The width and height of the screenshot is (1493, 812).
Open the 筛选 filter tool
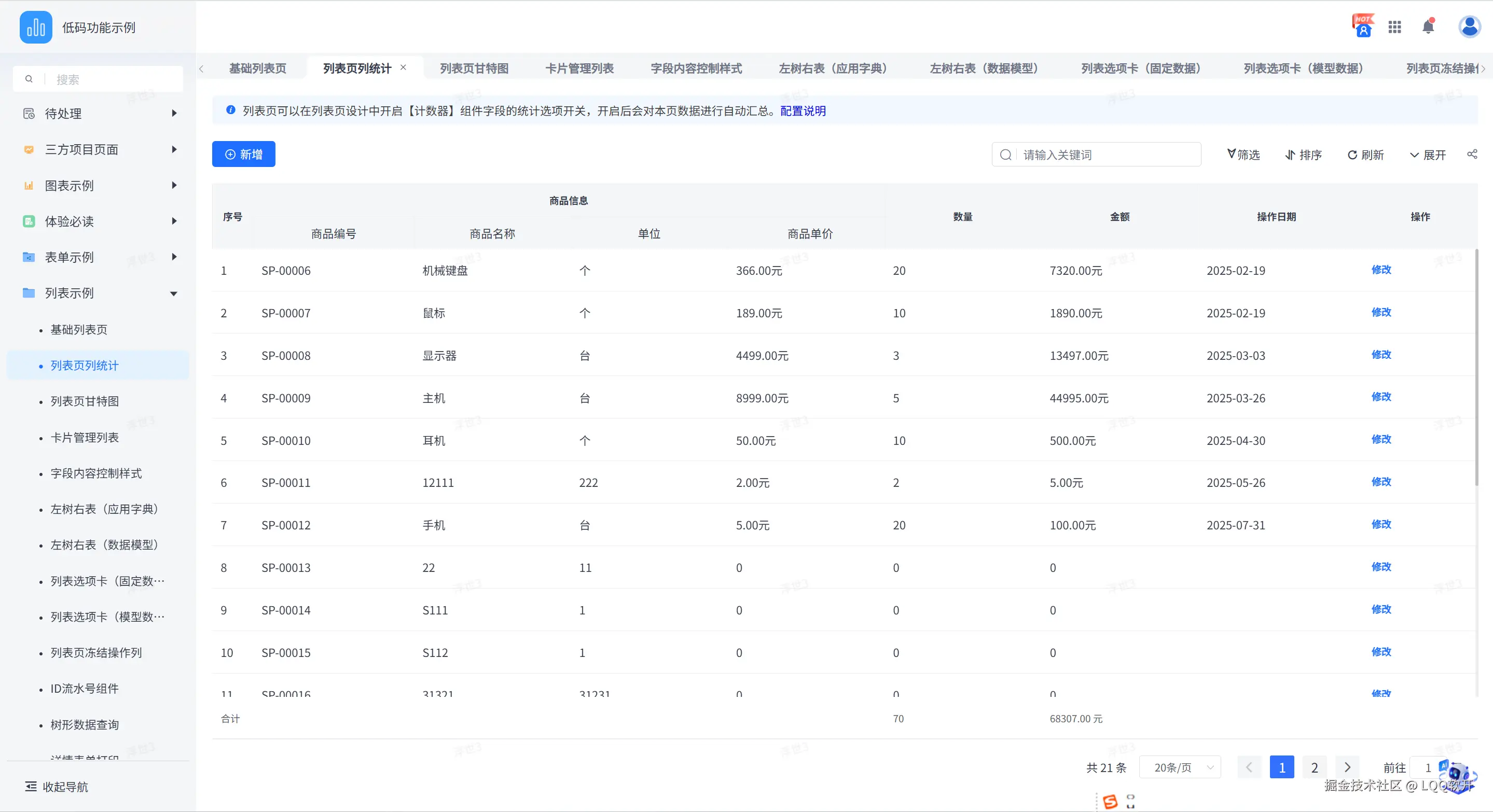click(1243, 155)
